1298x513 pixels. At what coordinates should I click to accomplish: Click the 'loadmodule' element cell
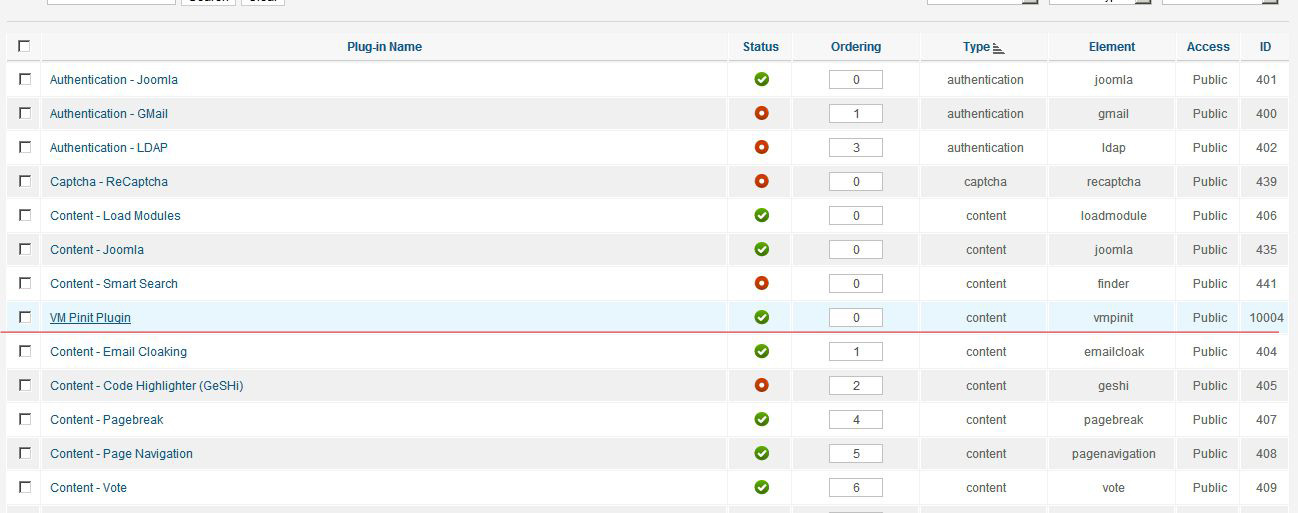coord(1113,215)
